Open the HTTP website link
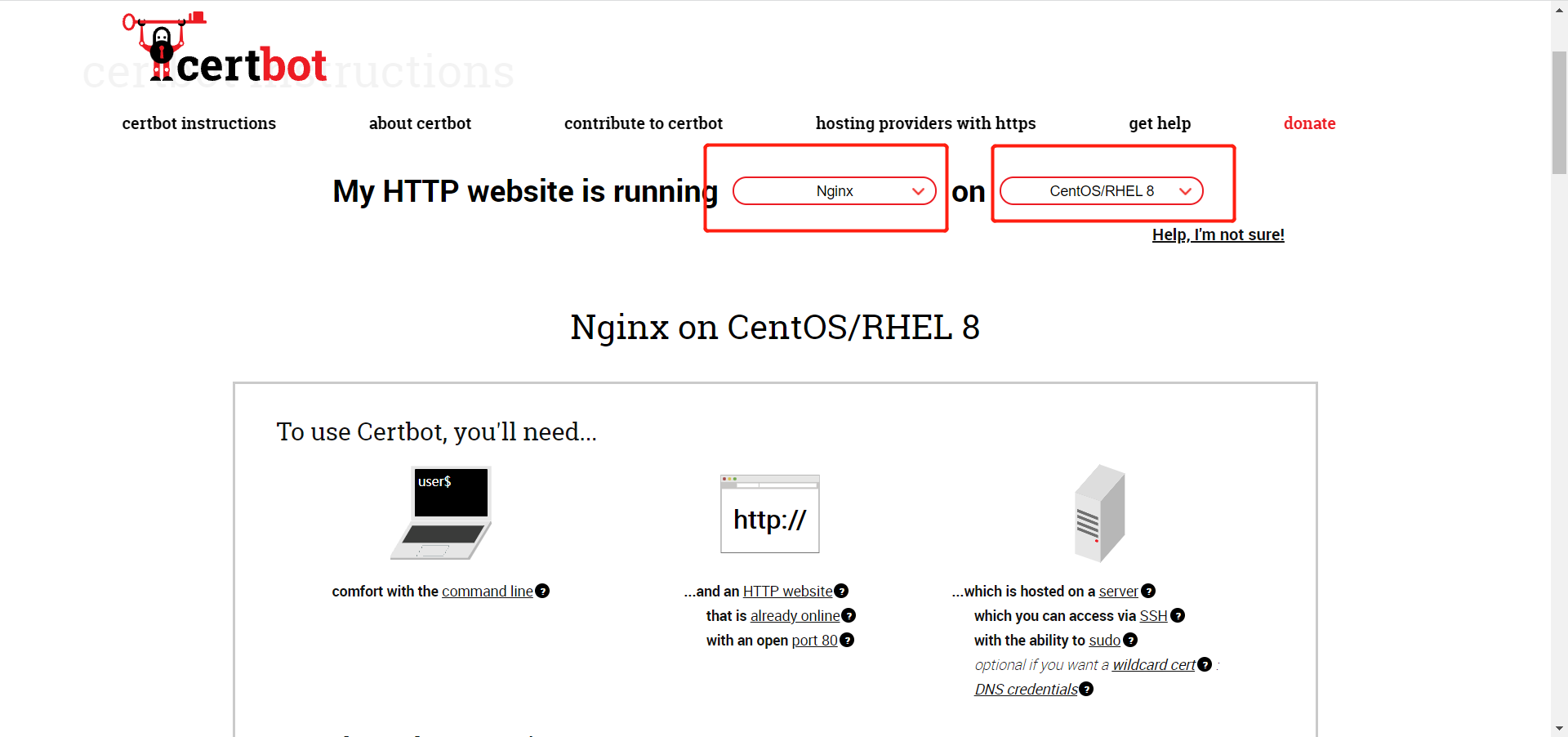1568x737 pixels. pyautogui.click(x=787, y=592)
